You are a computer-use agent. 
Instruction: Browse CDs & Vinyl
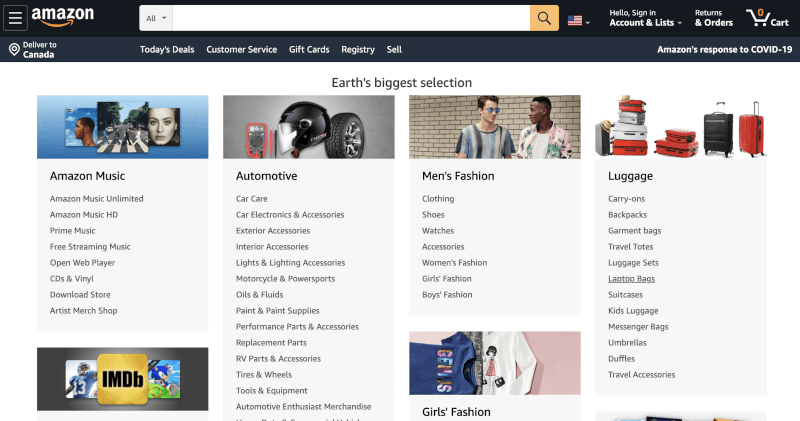tap(71, 279)
